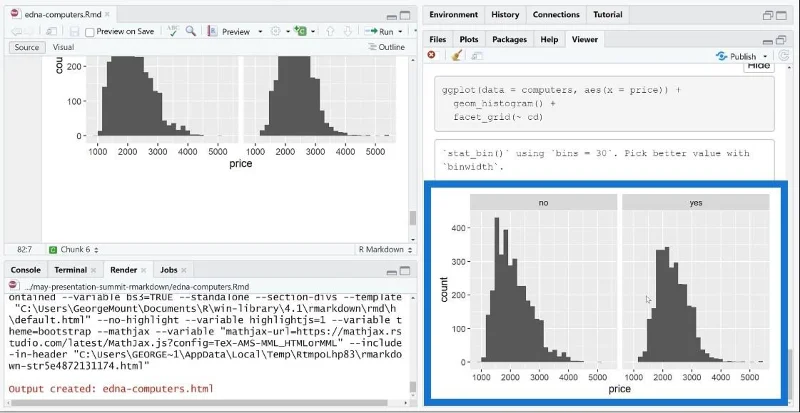Open the Connections tab
Viewport: 800px width, 413px height.
[557, 15]
